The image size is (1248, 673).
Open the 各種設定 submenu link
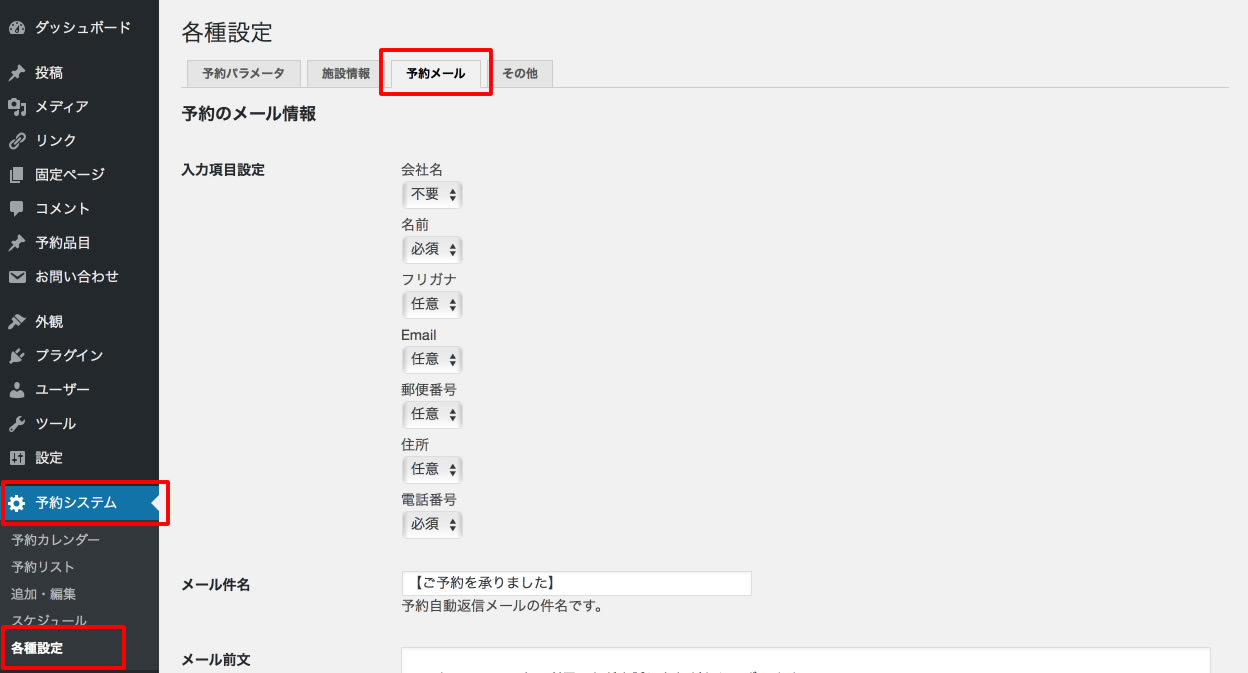click(37, 648)
